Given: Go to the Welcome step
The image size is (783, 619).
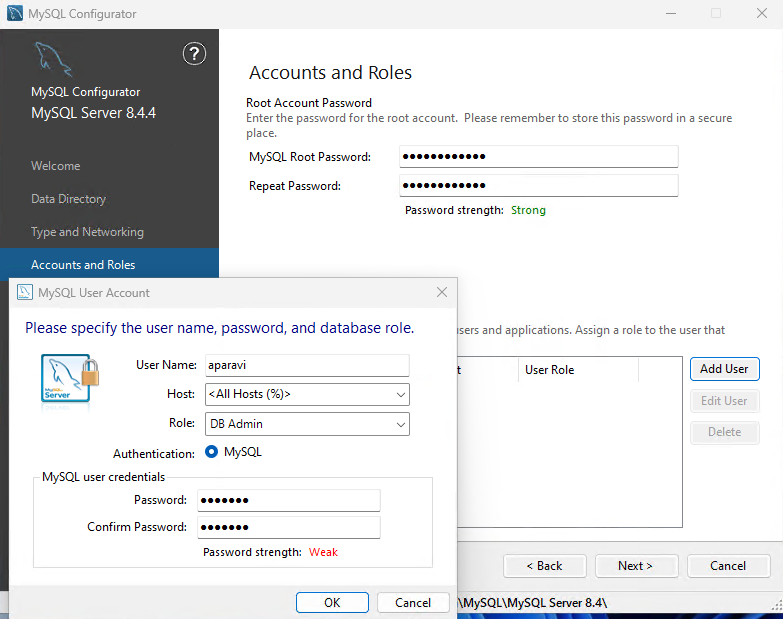Looking at the screenshot, I should tap(55, 166).
